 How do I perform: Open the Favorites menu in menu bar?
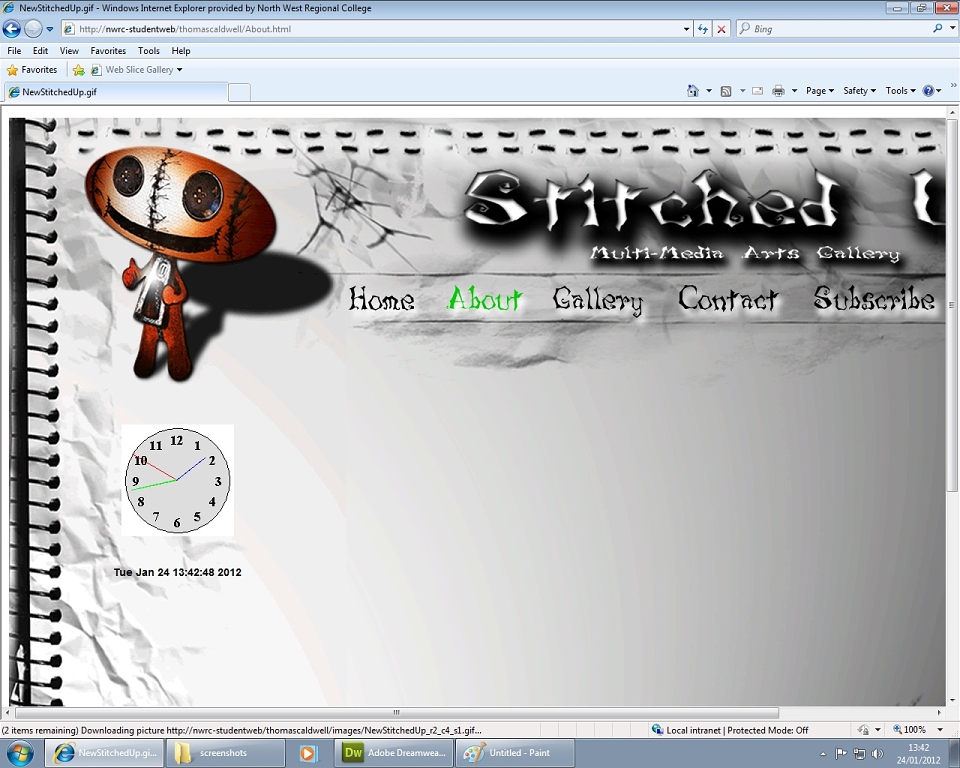coord(108,51)
